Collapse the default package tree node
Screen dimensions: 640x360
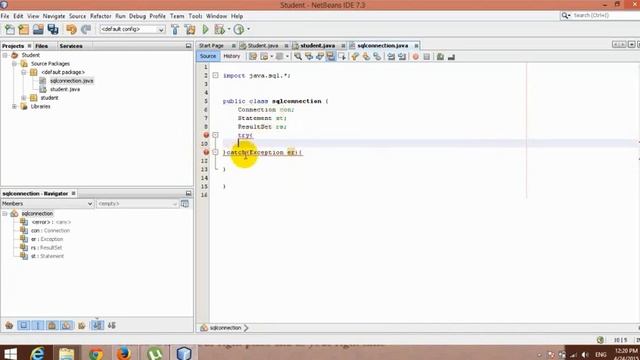click(24, 72)
